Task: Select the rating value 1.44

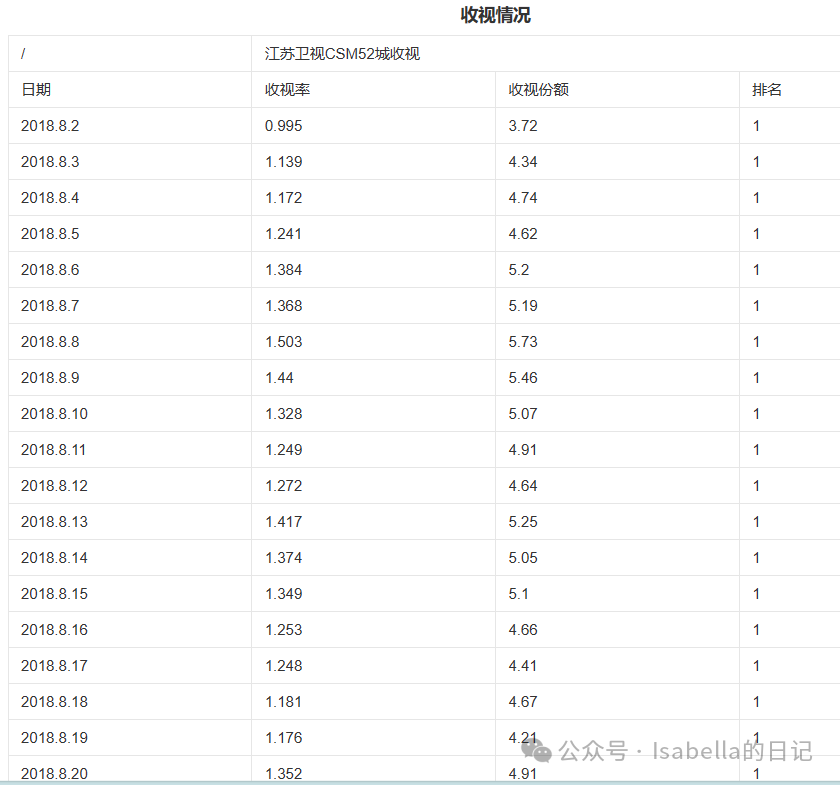Action: click(279, 378)
